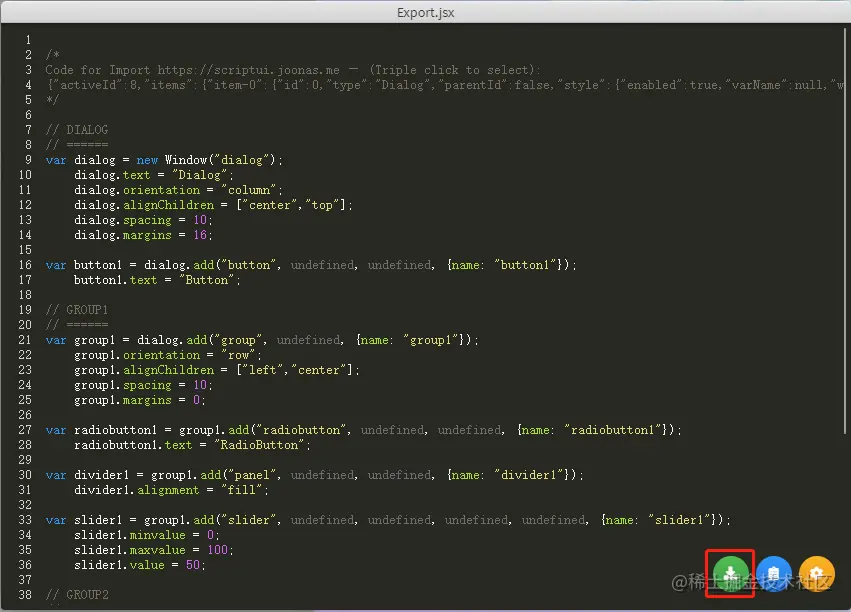851x612 pixels.
Task: Click the 'group1.margins = 0;' line
Action: (140, 400)
